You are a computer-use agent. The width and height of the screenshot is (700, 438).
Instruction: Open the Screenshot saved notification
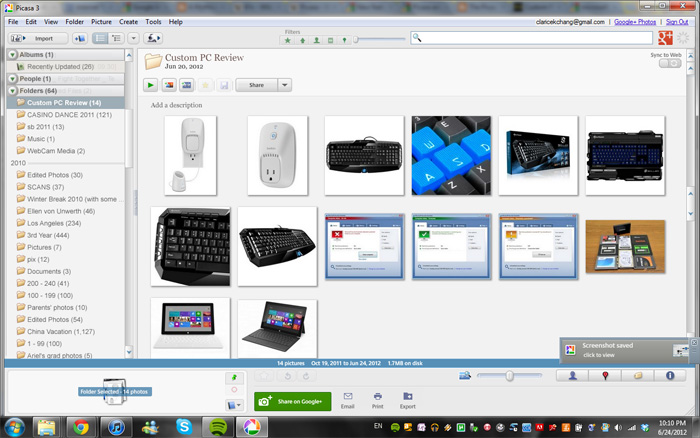[x=625, y=350]
